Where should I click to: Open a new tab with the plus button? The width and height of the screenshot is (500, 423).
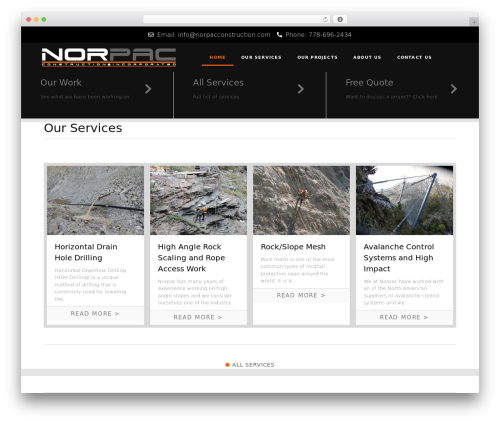pyautogui.click(x=474, y=22)
